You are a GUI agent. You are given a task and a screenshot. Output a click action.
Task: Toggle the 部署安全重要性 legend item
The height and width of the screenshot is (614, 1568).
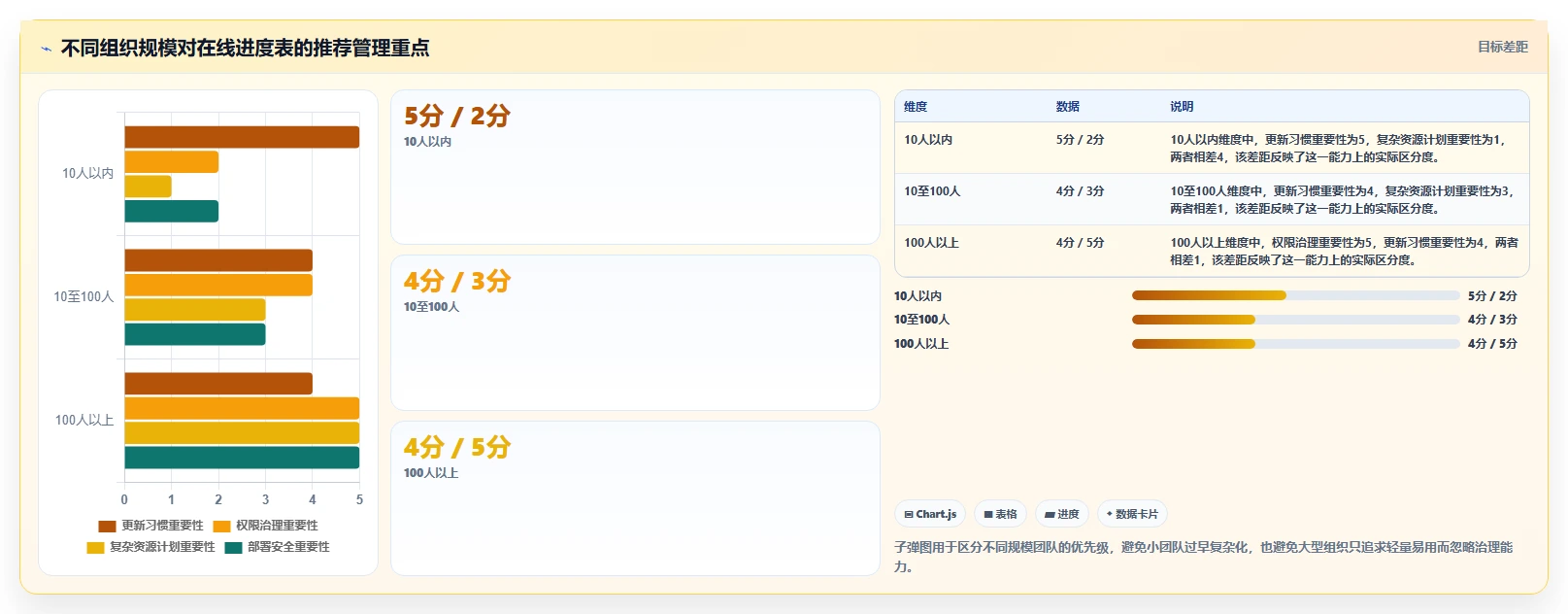tap(278, 547)
